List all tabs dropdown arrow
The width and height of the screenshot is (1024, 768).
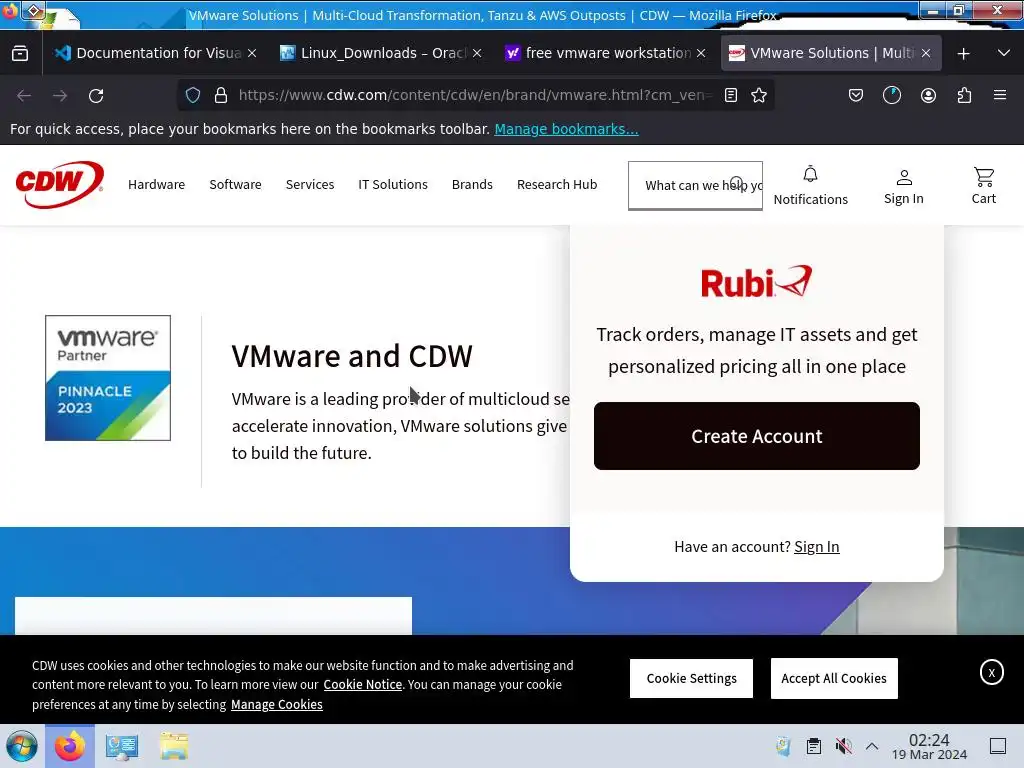click(1004, 53)
